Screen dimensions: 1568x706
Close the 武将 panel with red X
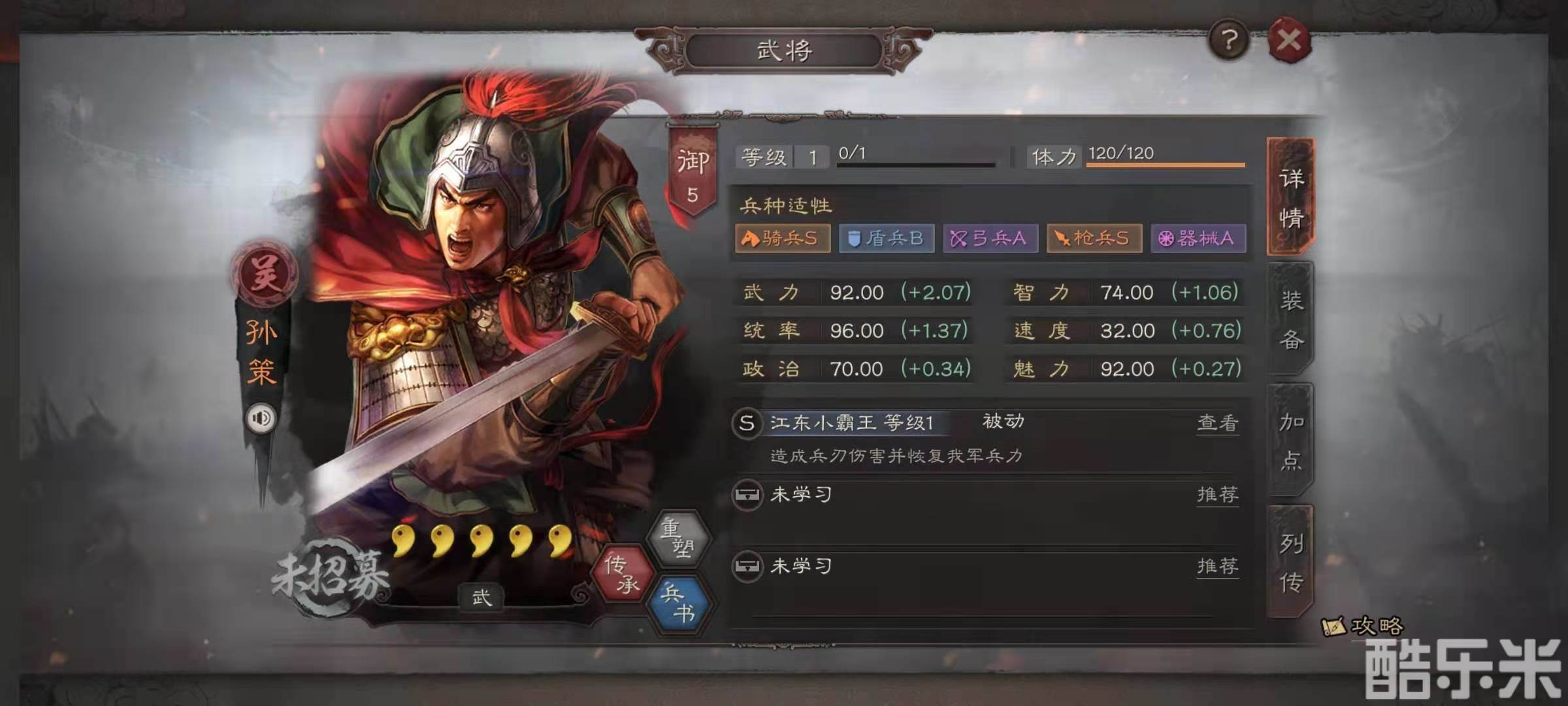[1289, 41]
